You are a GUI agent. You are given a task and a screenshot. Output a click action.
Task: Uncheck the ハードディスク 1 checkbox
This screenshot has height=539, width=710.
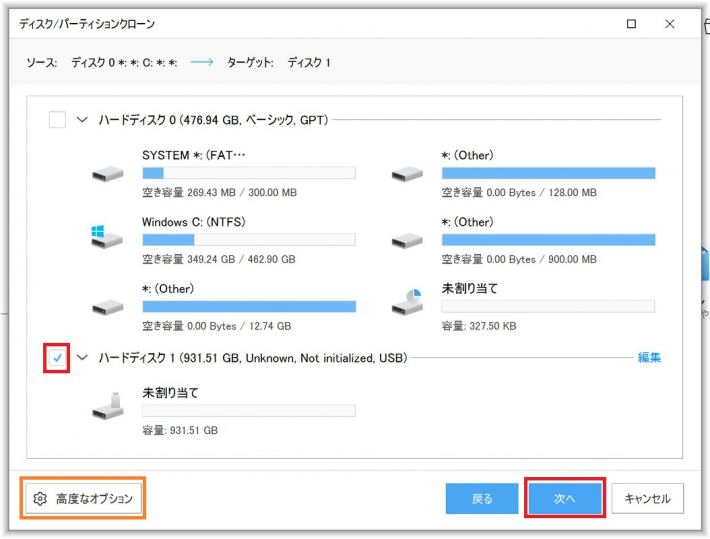pyautogui.click(x=57, y=358)
